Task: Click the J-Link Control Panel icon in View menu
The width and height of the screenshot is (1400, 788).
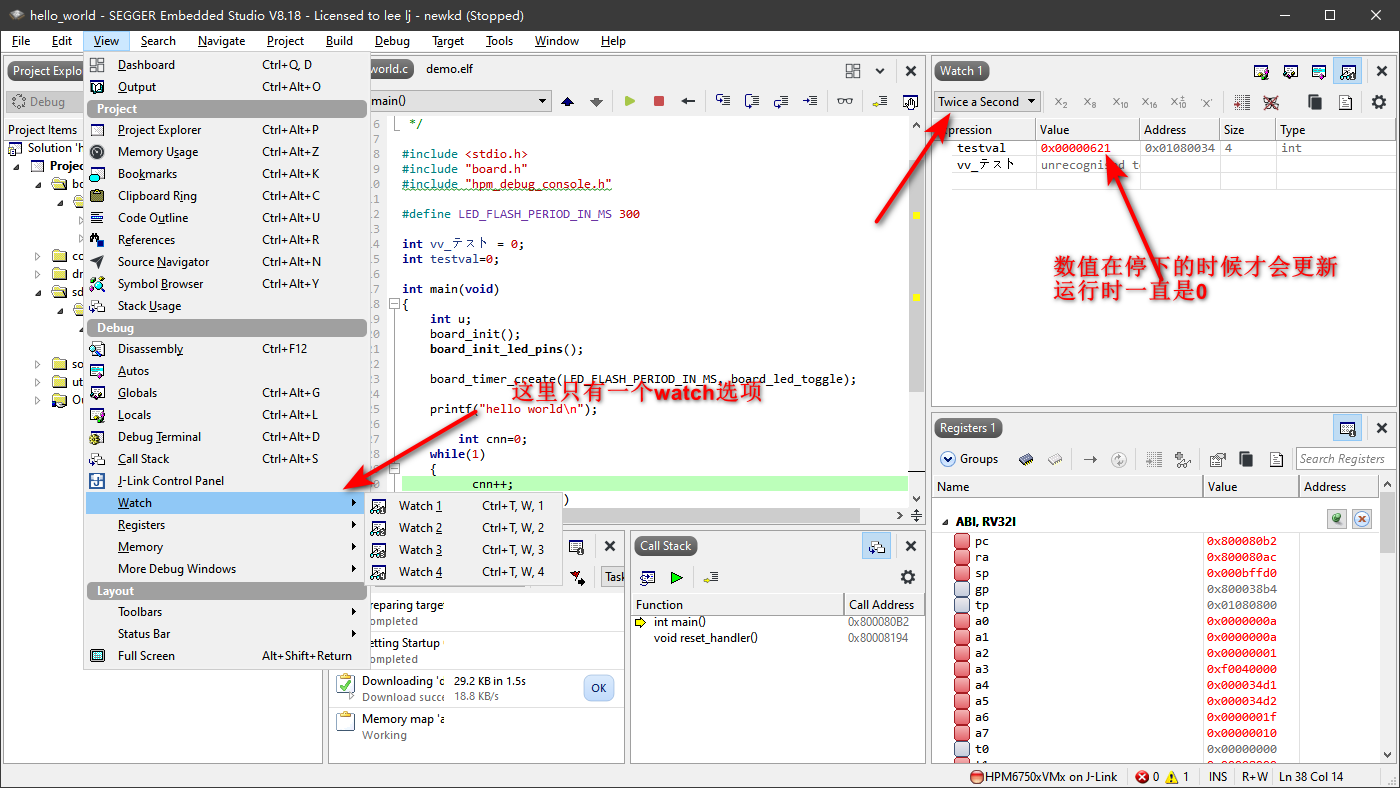Action: coord(98,481)
